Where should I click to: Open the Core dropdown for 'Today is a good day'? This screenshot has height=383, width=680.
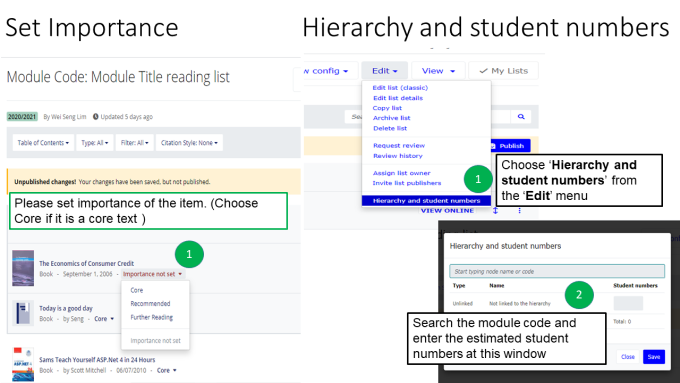click(x=104, y=319)
